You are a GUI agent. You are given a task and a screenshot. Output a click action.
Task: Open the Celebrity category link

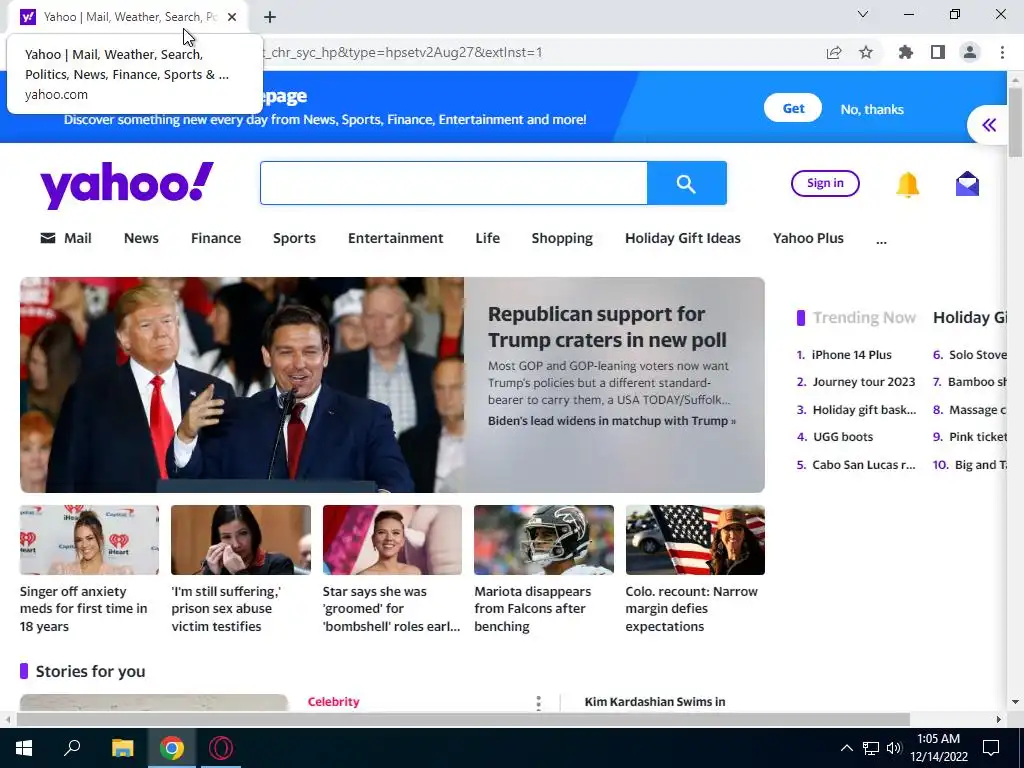tap(333, 701)
